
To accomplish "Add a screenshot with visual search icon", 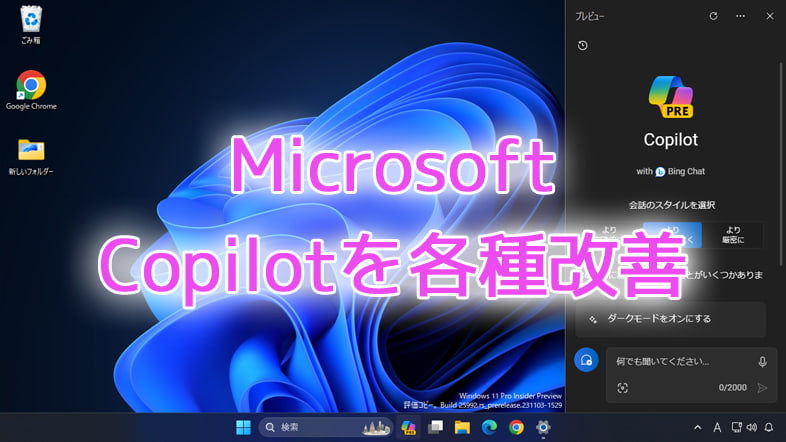I will (x=623, y=387).
